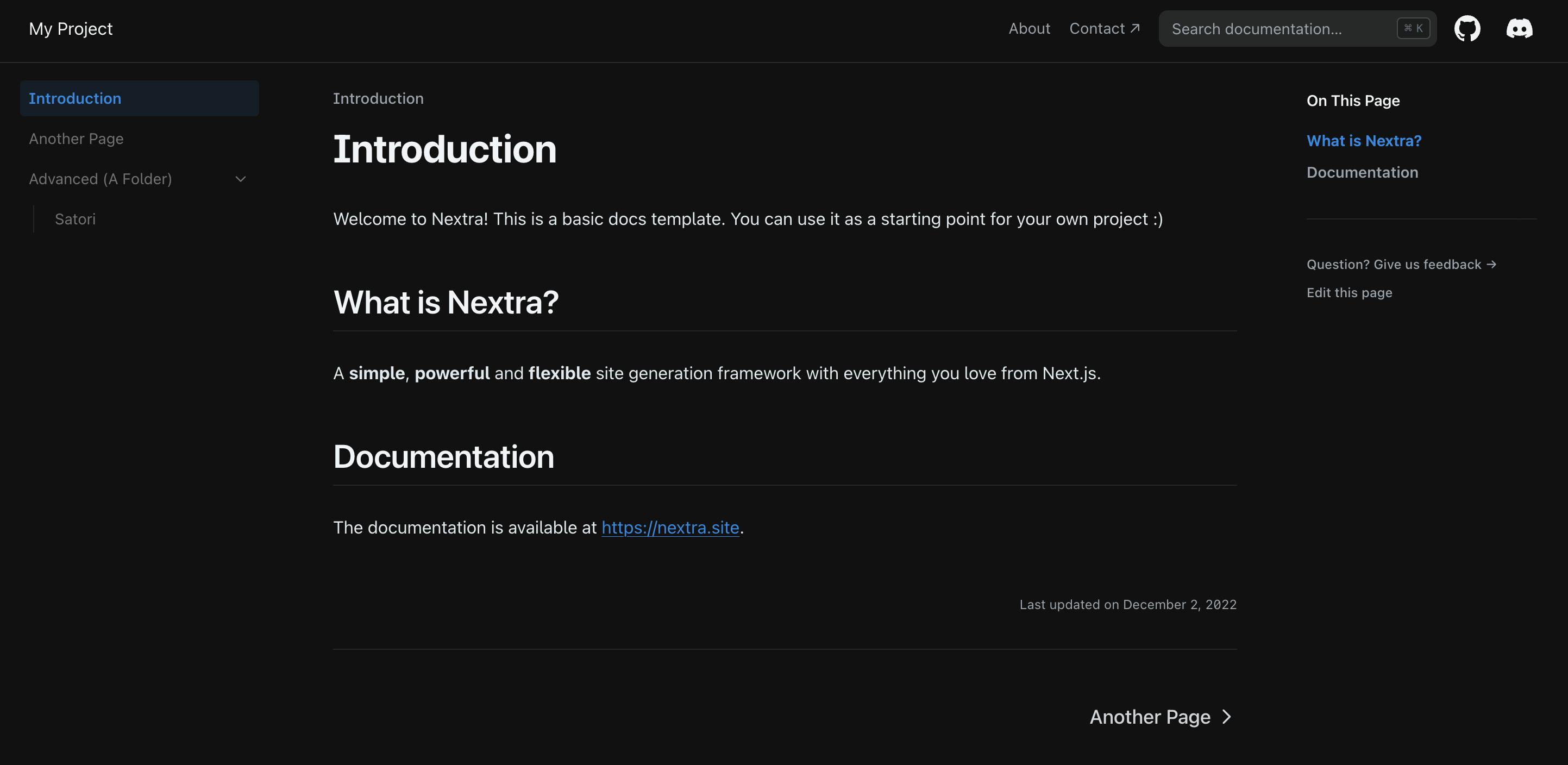This screenshot has height=765, width=1568.
Task: Select Introduction in the sidebar
Action: tap(75, 98)
